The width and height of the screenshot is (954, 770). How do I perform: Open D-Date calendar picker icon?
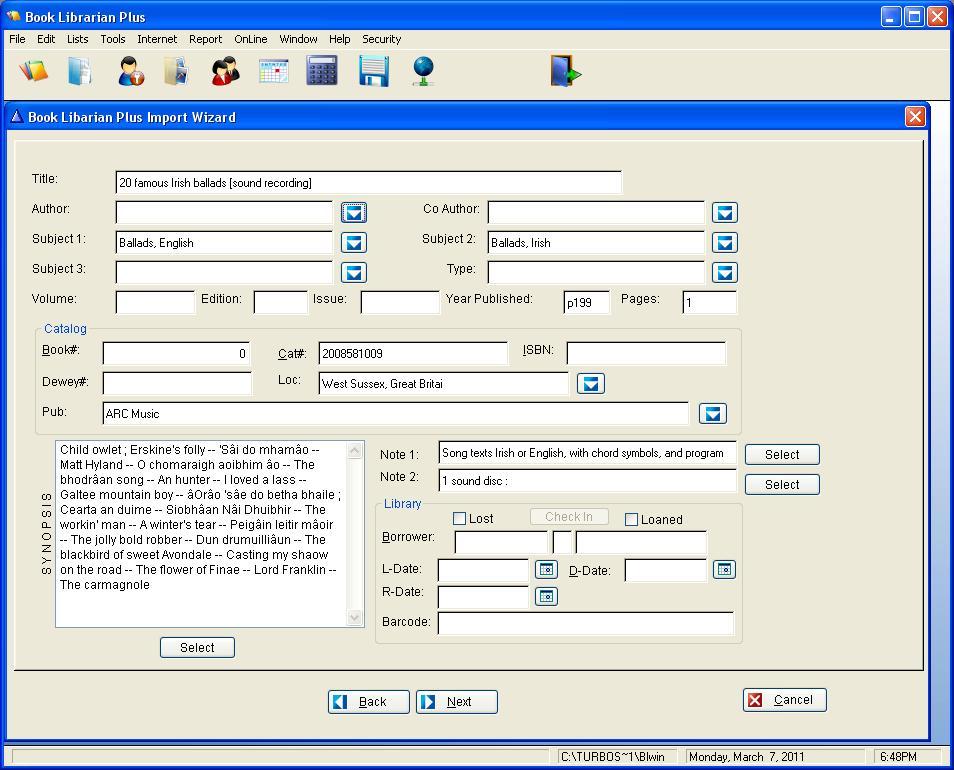pyautogui.click(x=724, y=569)
